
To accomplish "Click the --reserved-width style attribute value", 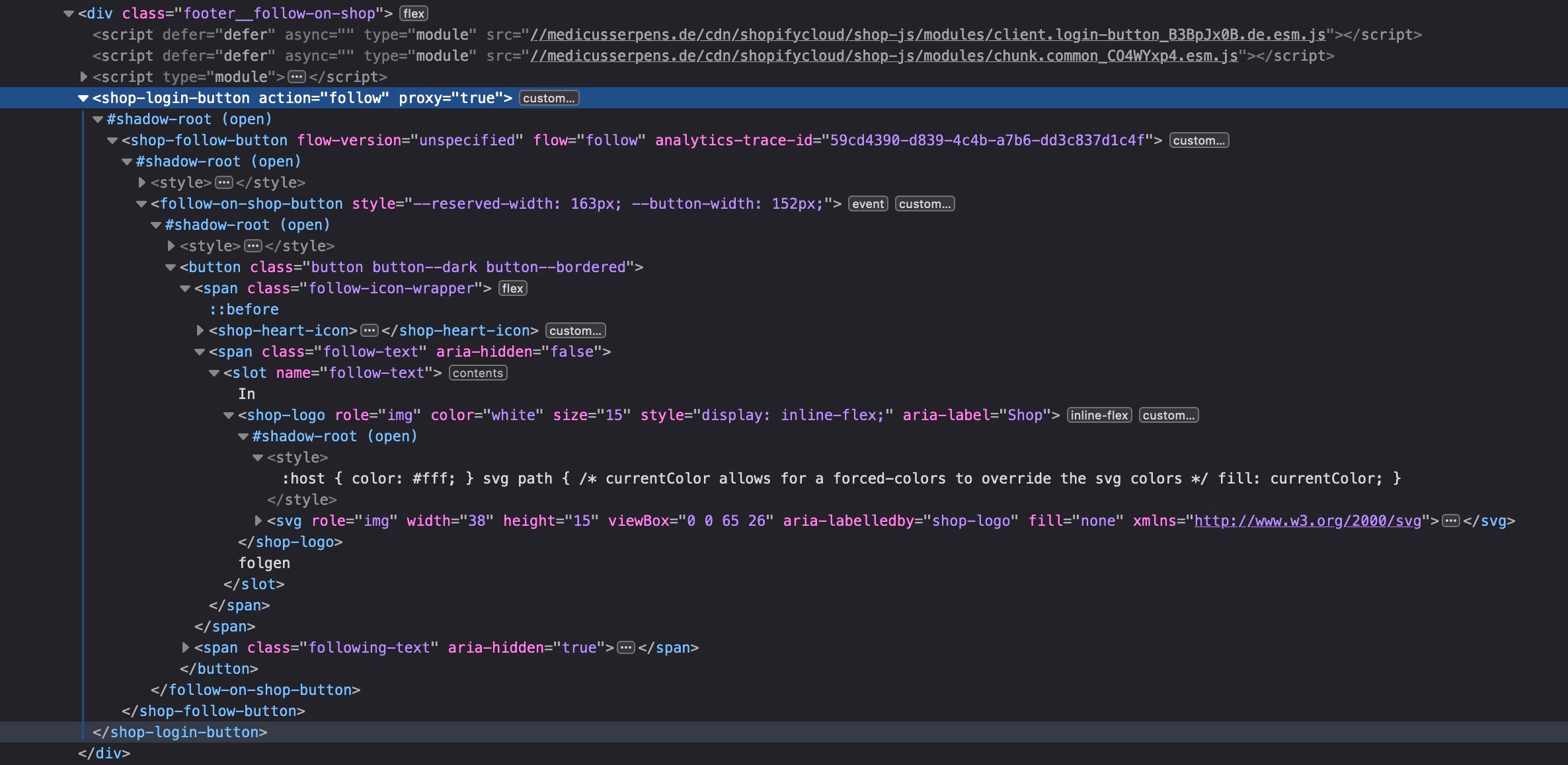I will pyautogui.click(x=617, y=203).
